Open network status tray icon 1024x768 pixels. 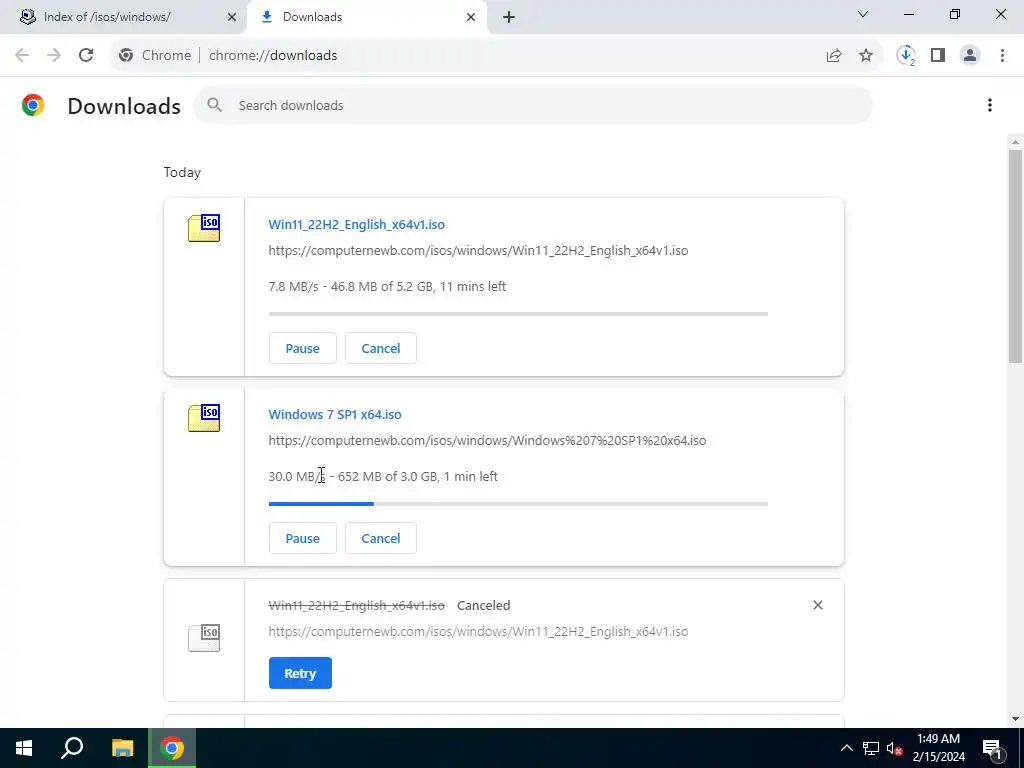pos(871,748)
